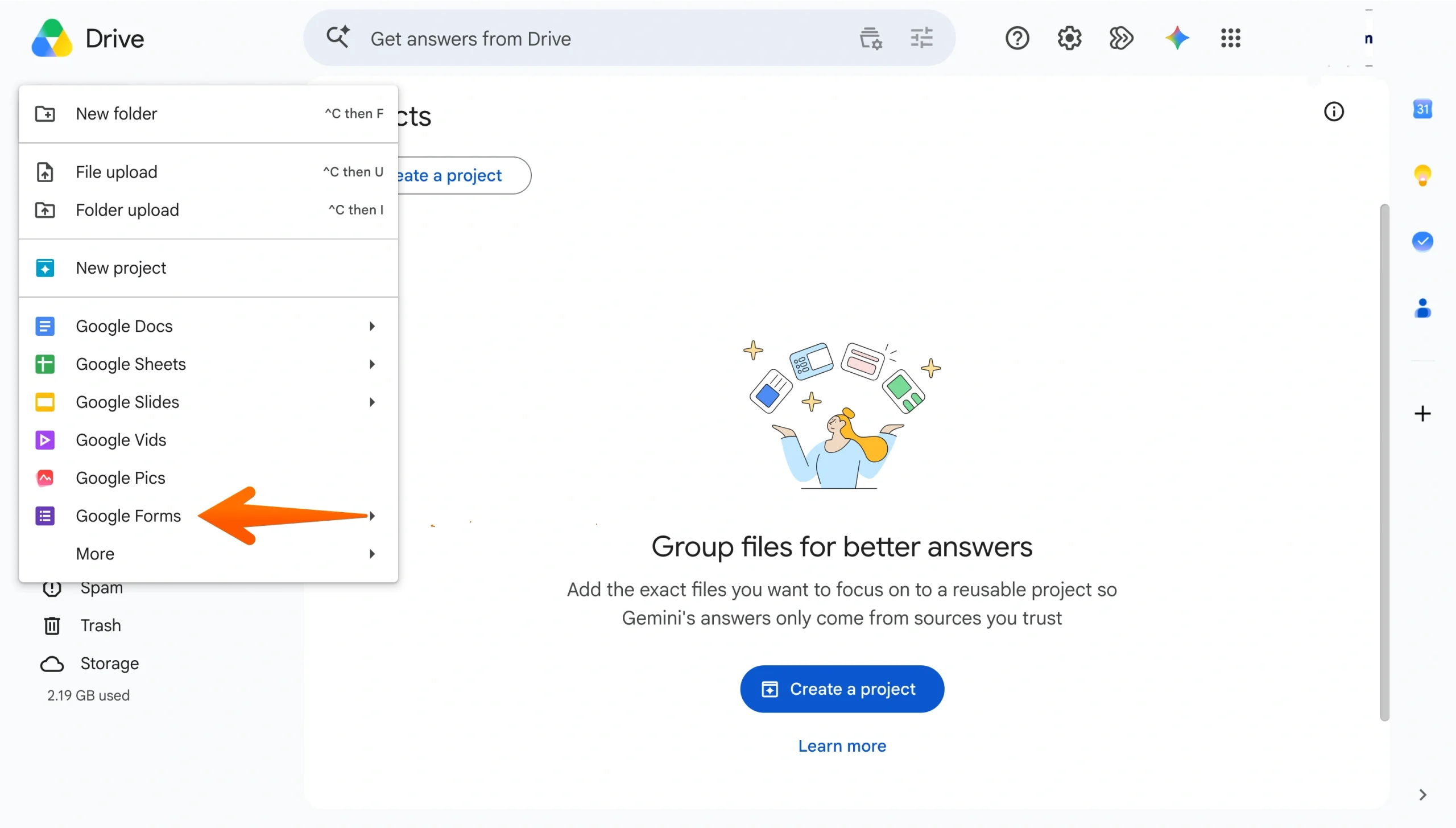Click the Google Drive logo
Image resolution: width=1456 pixels, height=828 pixels.
(52, 38)
